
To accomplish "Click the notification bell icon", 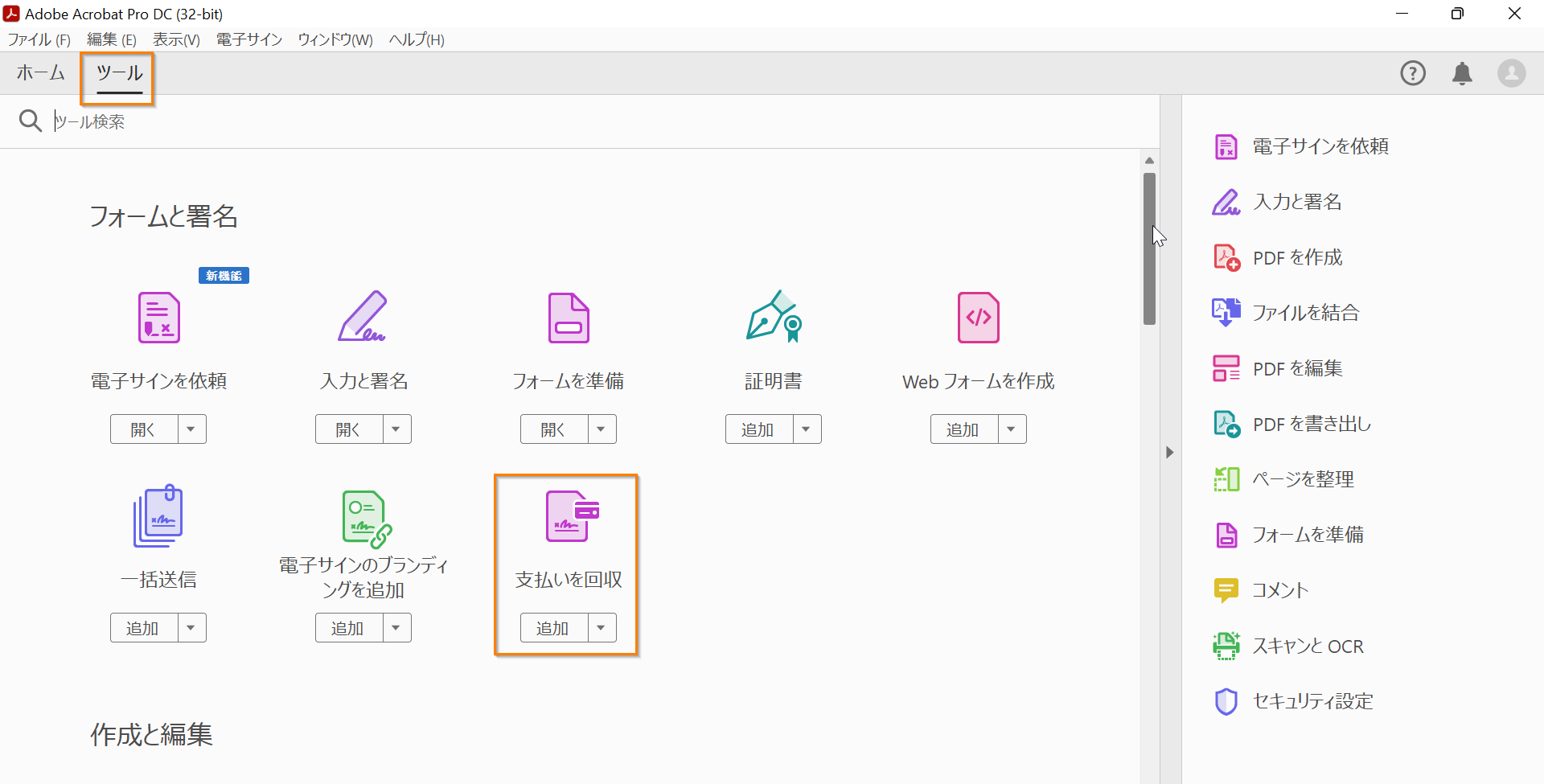I will (x=1462, y=73).
